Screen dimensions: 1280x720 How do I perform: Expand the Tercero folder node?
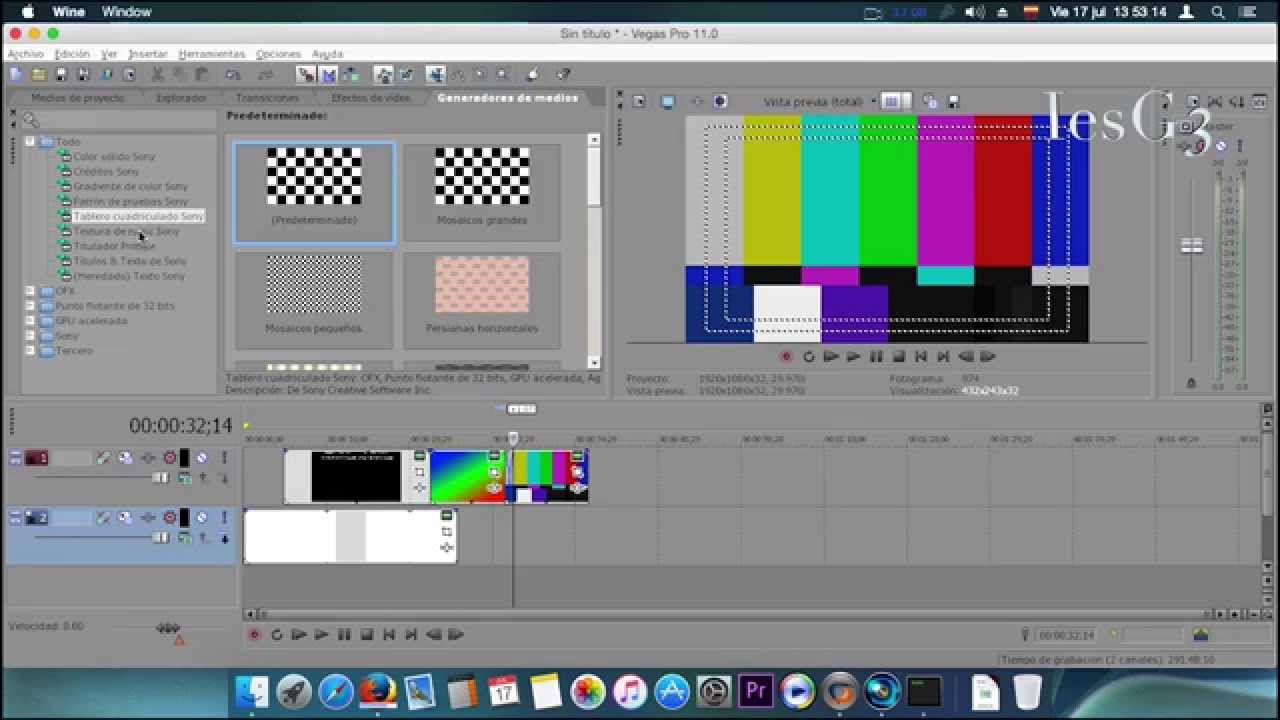click(x=30, y=351)
